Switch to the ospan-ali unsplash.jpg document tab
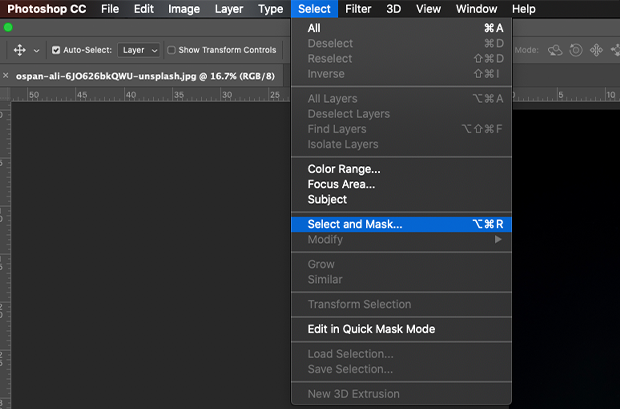620x409 pixels. pos(145,76)
